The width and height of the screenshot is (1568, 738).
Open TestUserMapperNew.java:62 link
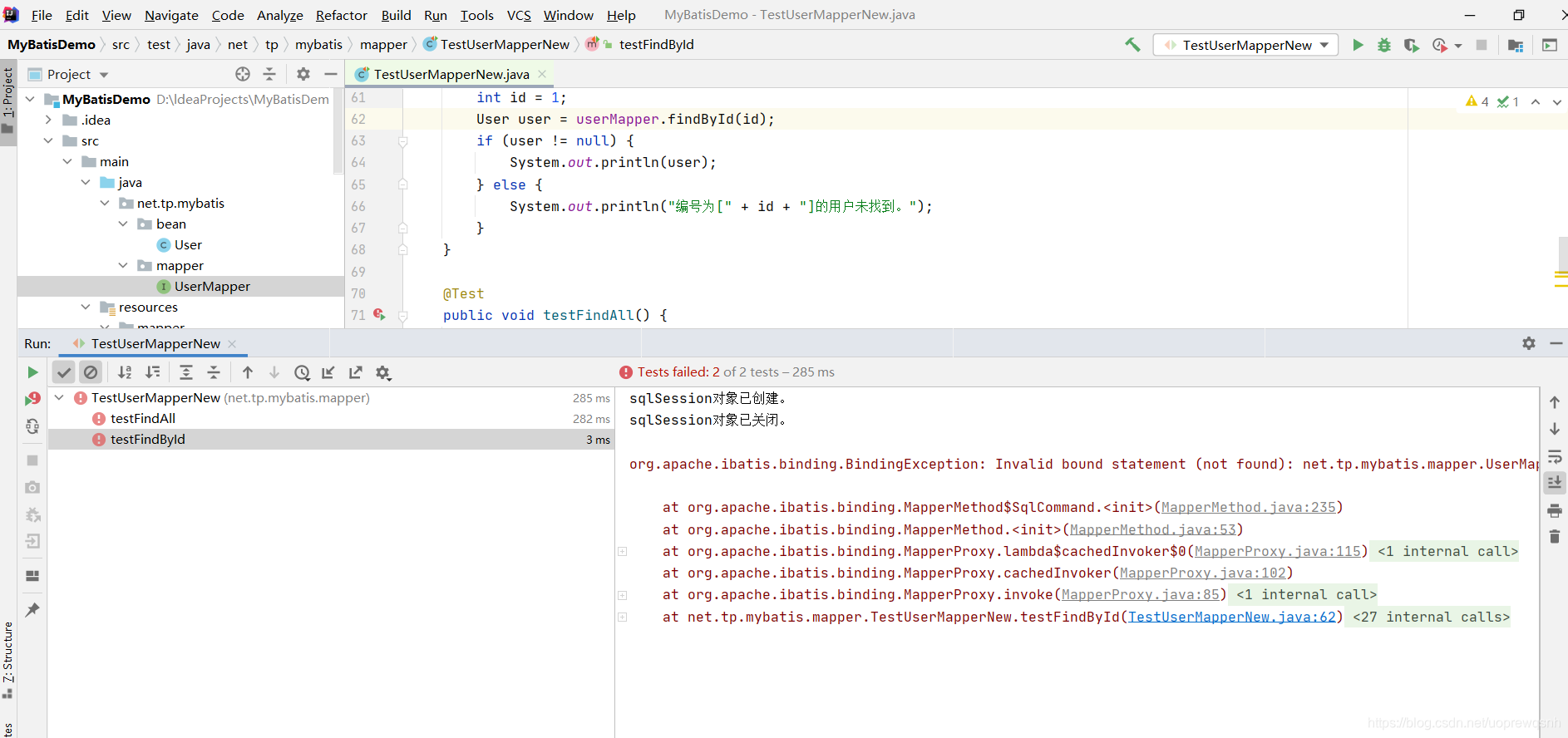[x=1231, y=617]
